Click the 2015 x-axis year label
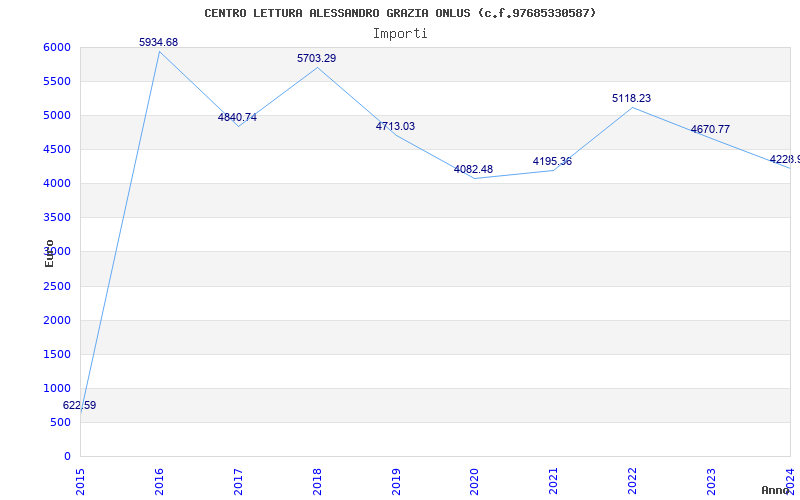Viewport: 800px width, 500px height. pyautogui.click(x=80, y=481)
